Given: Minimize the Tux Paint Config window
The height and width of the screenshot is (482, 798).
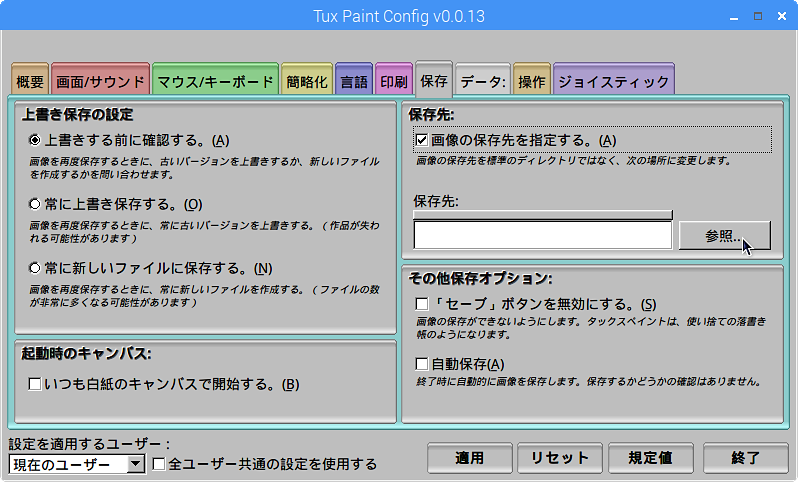Looking at the screenshot, I should (x=734, y=17).
